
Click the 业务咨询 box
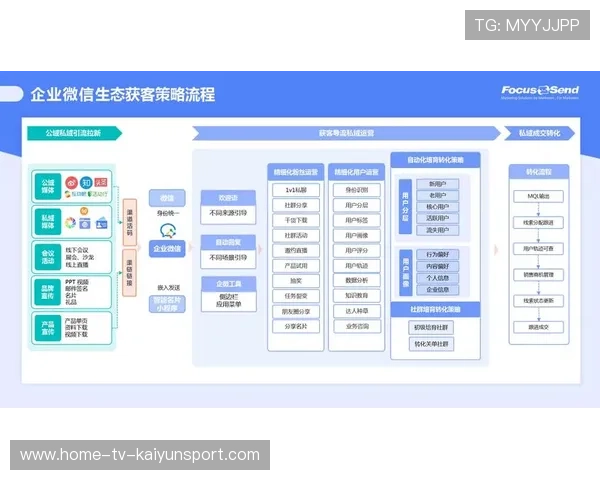pos(357,326)
